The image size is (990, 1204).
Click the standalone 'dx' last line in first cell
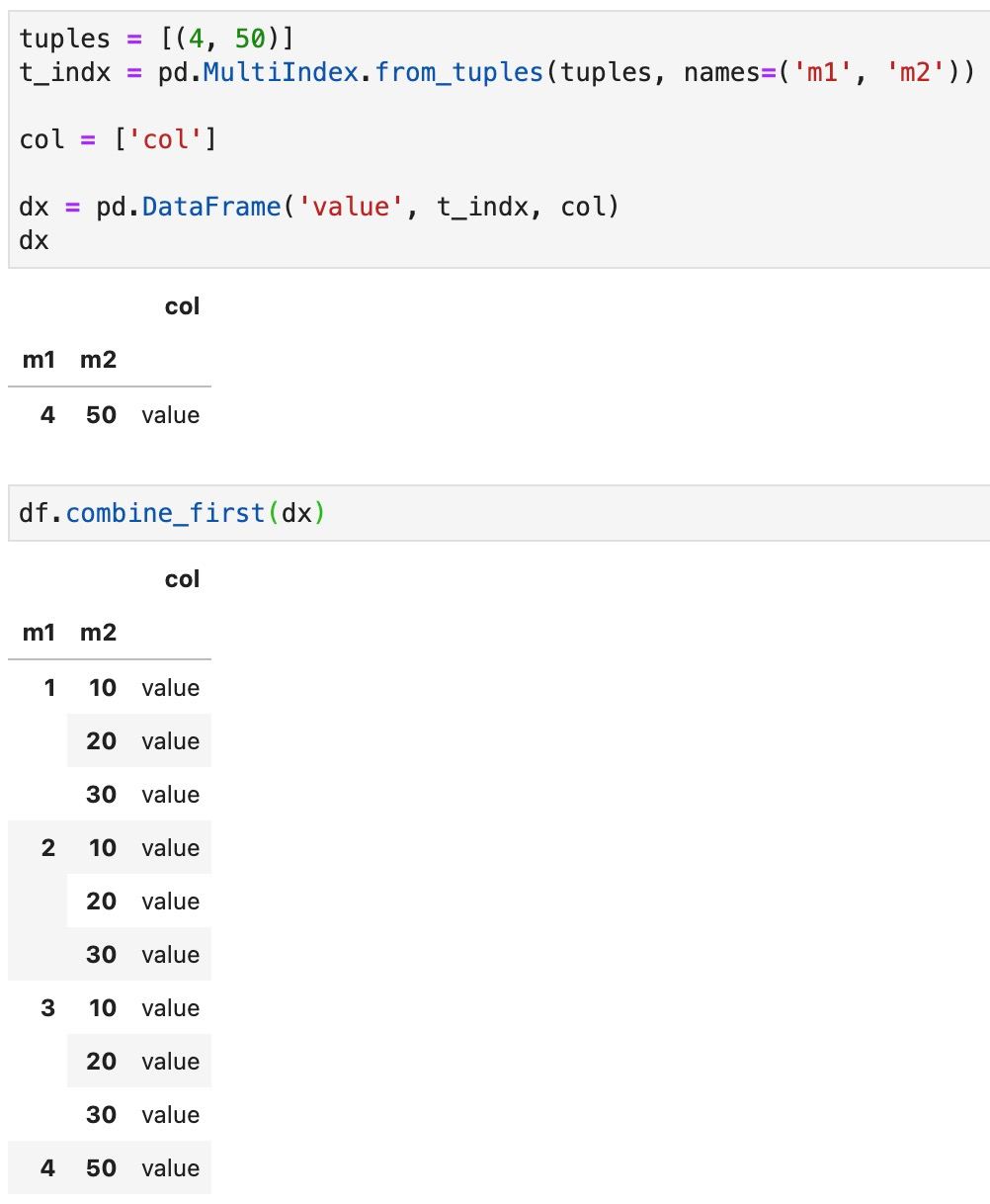click(34, 240)
